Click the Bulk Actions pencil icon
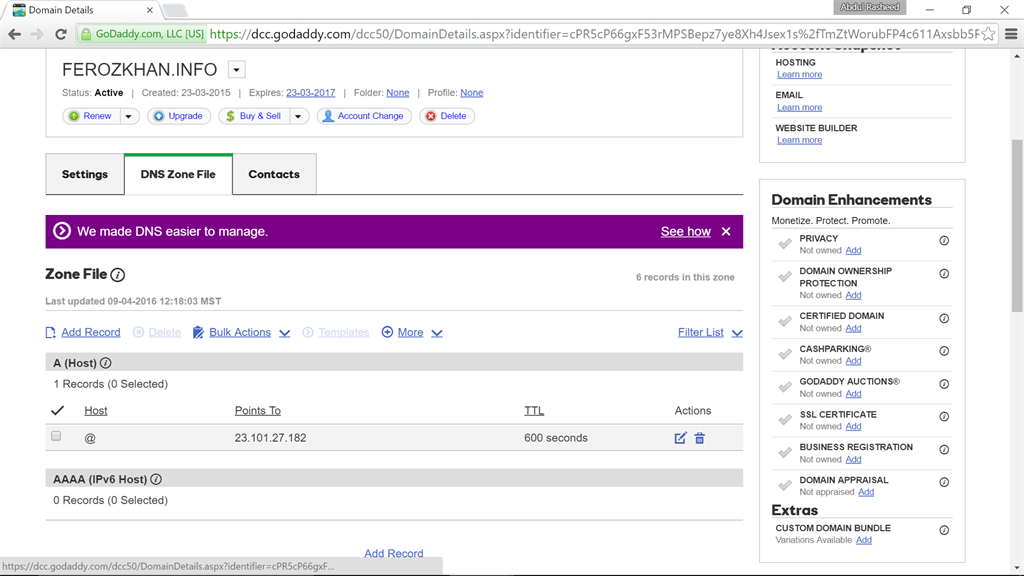Screen dimensions: 1024x576 [198, 332]
